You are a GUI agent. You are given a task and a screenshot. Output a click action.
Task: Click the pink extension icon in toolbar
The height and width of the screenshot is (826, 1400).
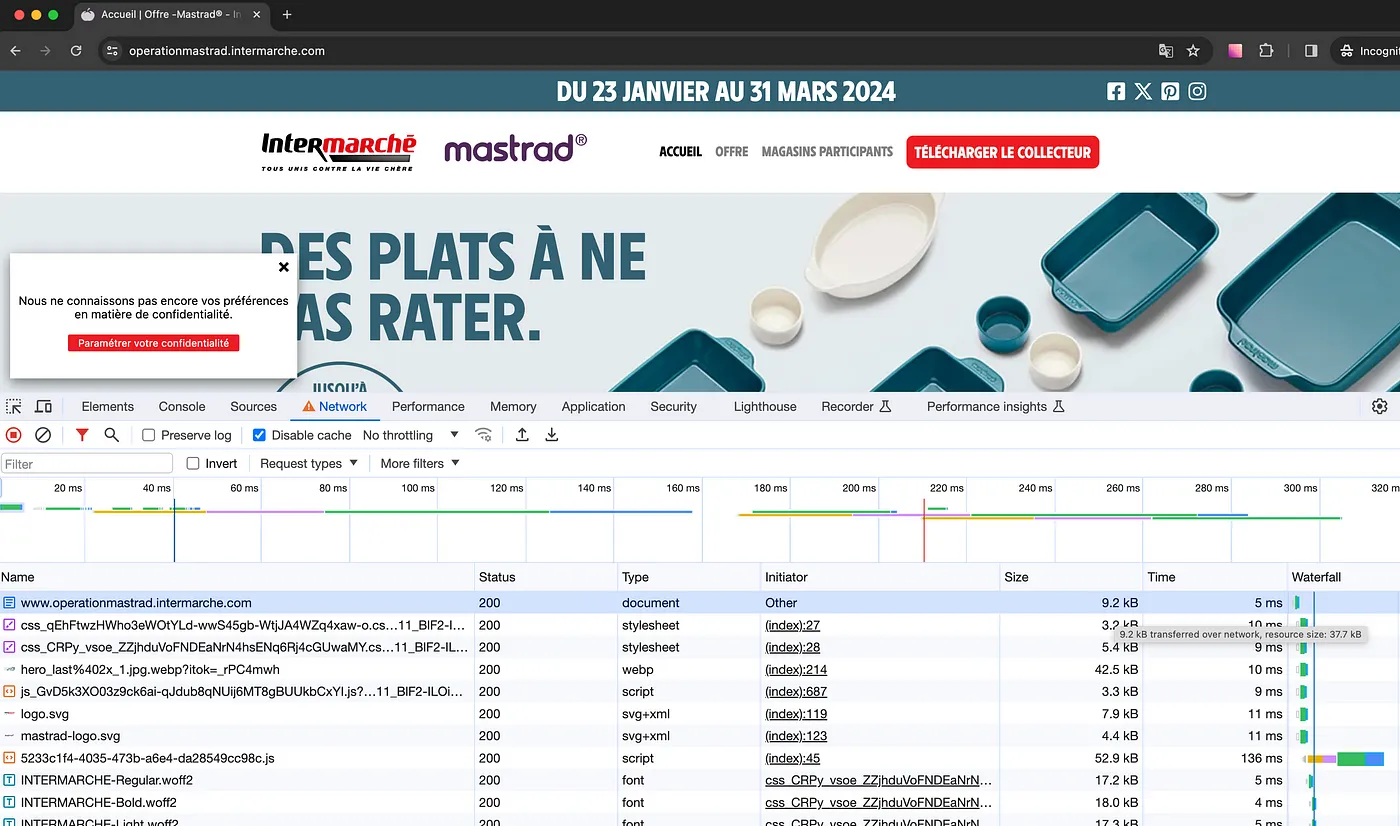pyautogui.click(x=1235, y=51)
